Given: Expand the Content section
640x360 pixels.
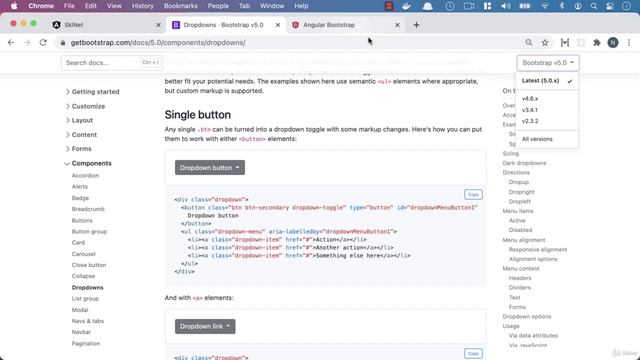Looking at the screenshot, I should [x=81, y=135].
